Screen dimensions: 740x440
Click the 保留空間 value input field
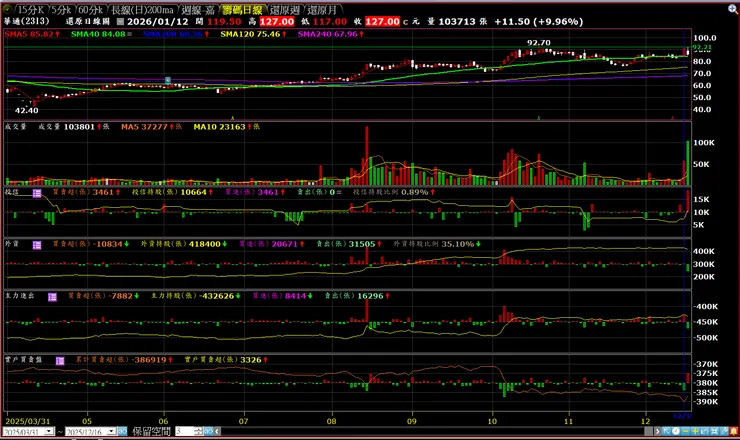[x=185, y=432]
